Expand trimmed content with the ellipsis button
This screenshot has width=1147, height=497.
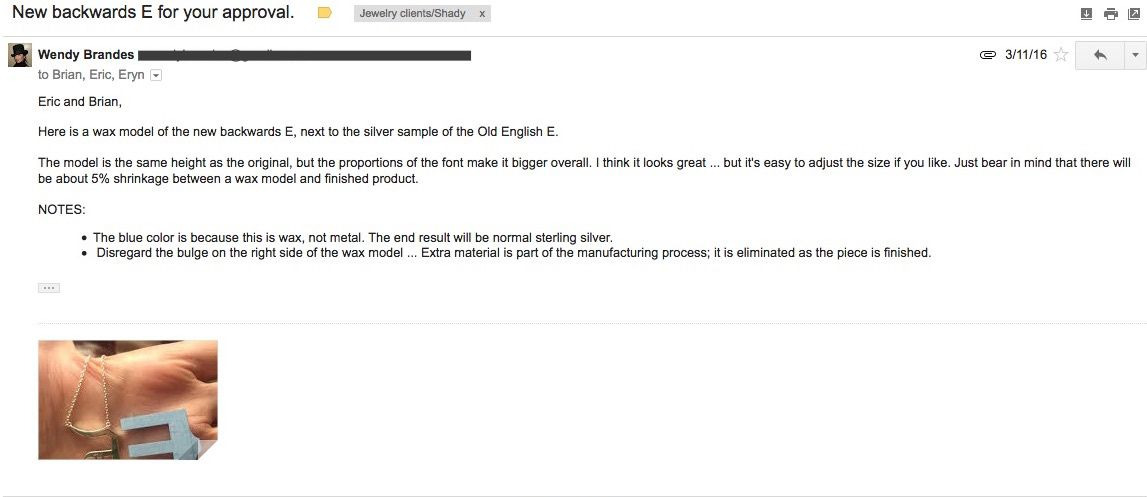tap(48, 288)
